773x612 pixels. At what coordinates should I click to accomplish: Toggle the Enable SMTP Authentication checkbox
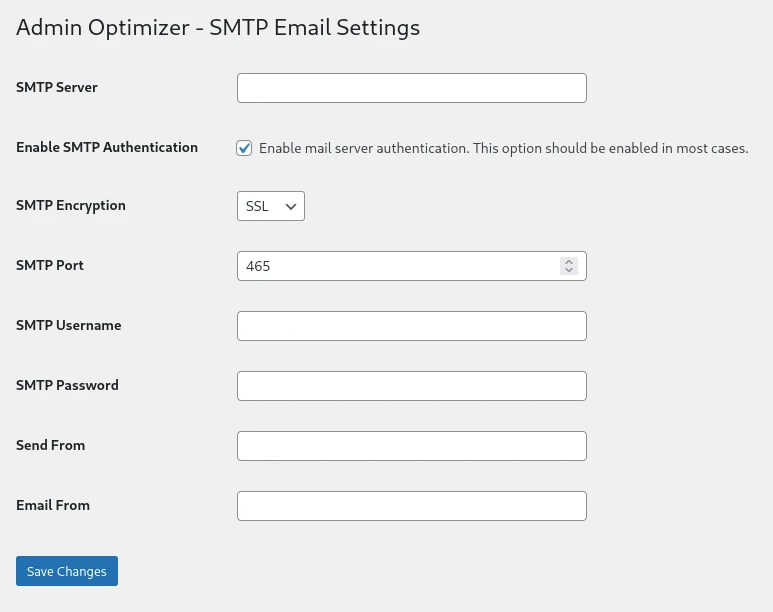244,148
